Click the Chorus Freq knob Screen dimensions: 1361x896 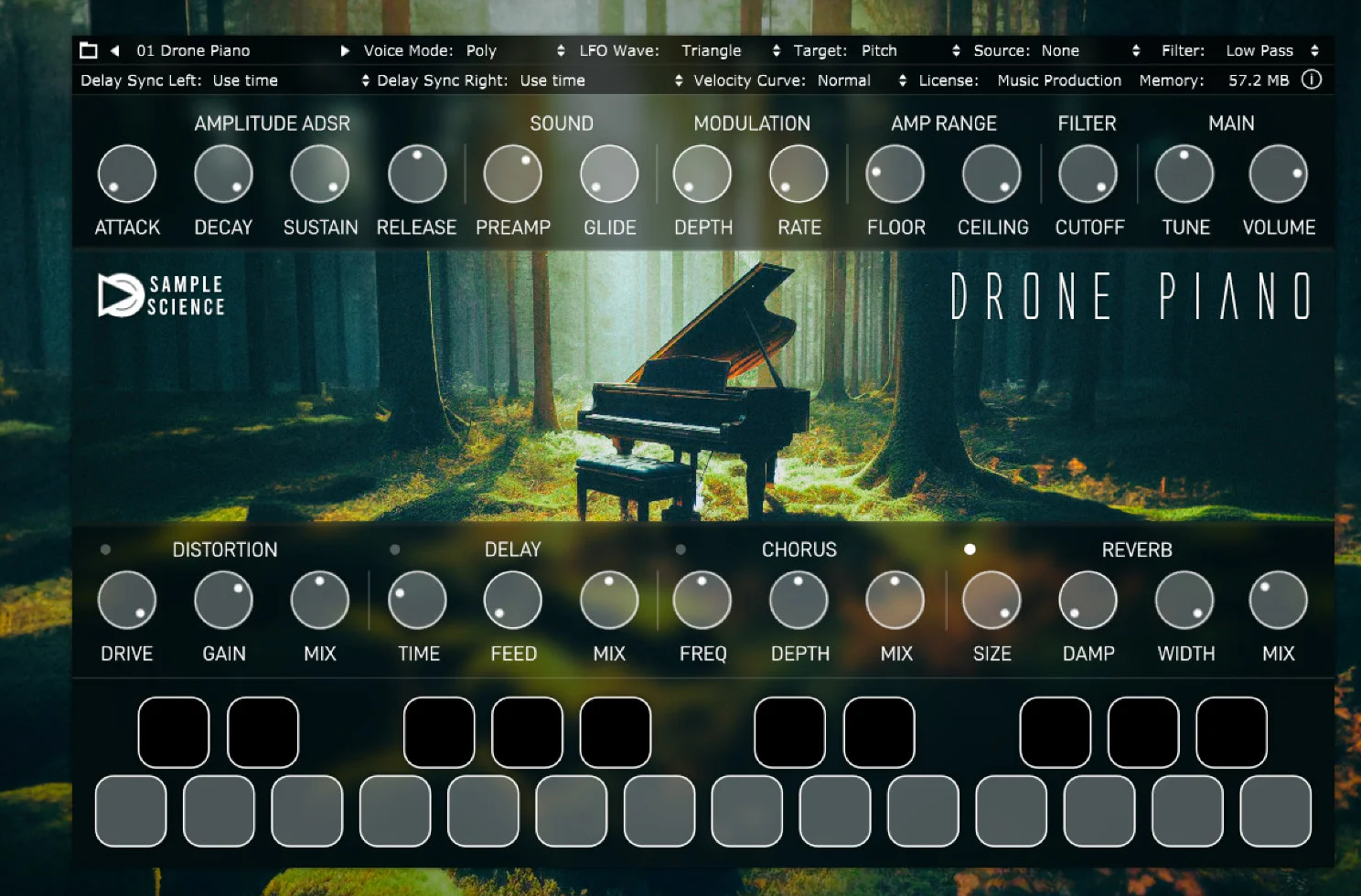(702, 601)
